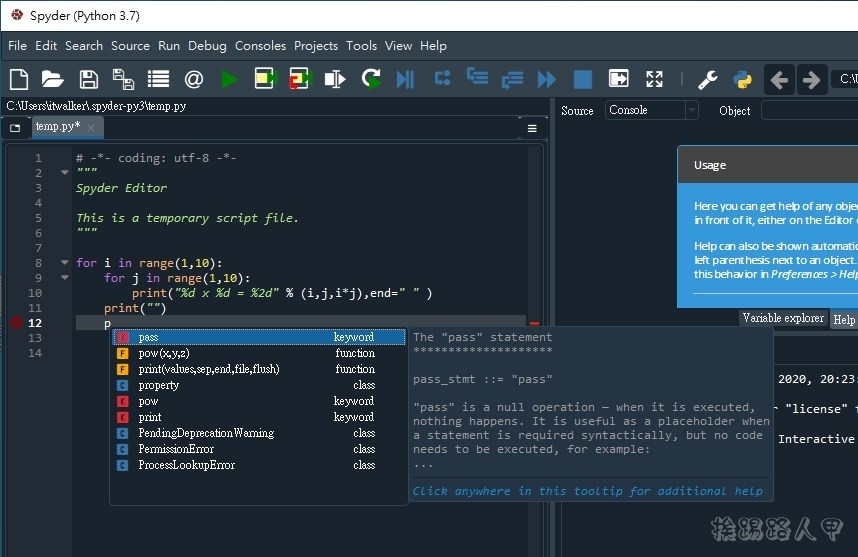Click the New file icon
Image resolution: width=858 pixels, height=557 pixels.
point(19,79)
